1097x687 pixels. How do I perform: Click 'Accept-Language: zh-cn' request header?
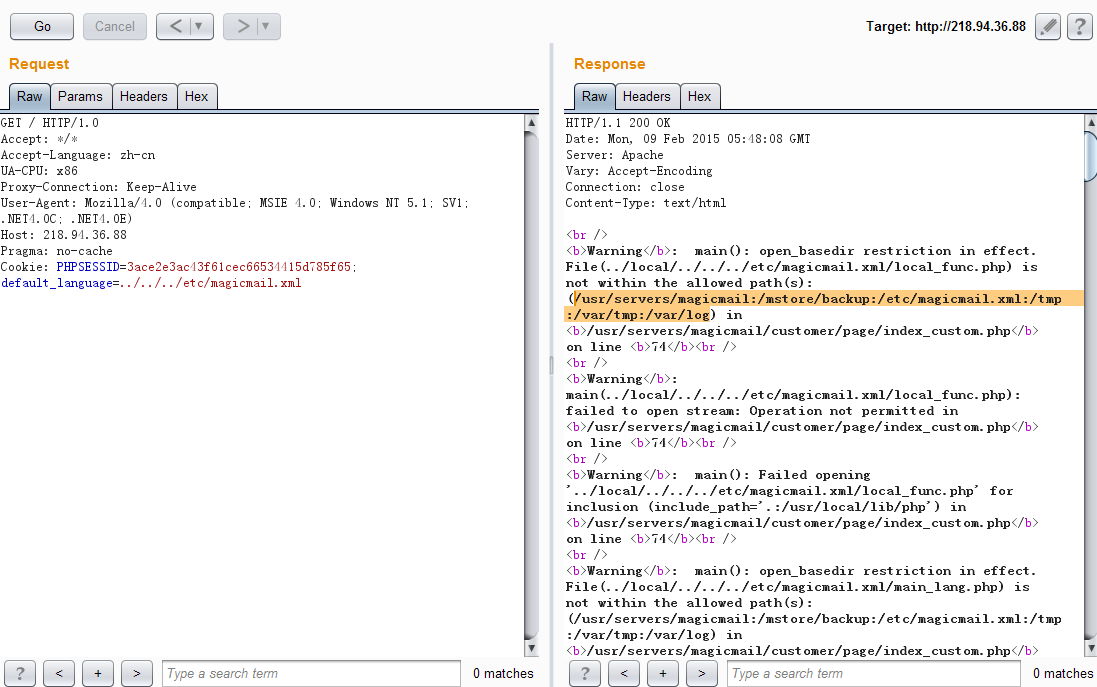(x=78, y=155)
